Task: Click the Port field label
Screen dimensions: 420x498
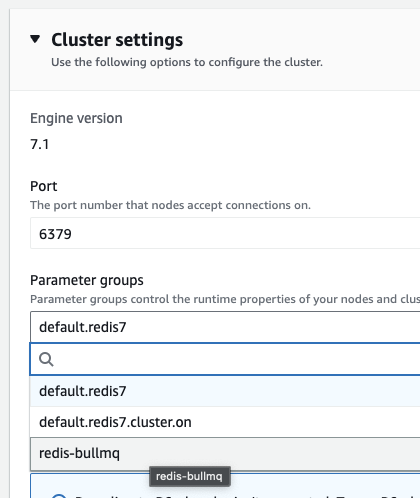Action: tap(44, 186)
